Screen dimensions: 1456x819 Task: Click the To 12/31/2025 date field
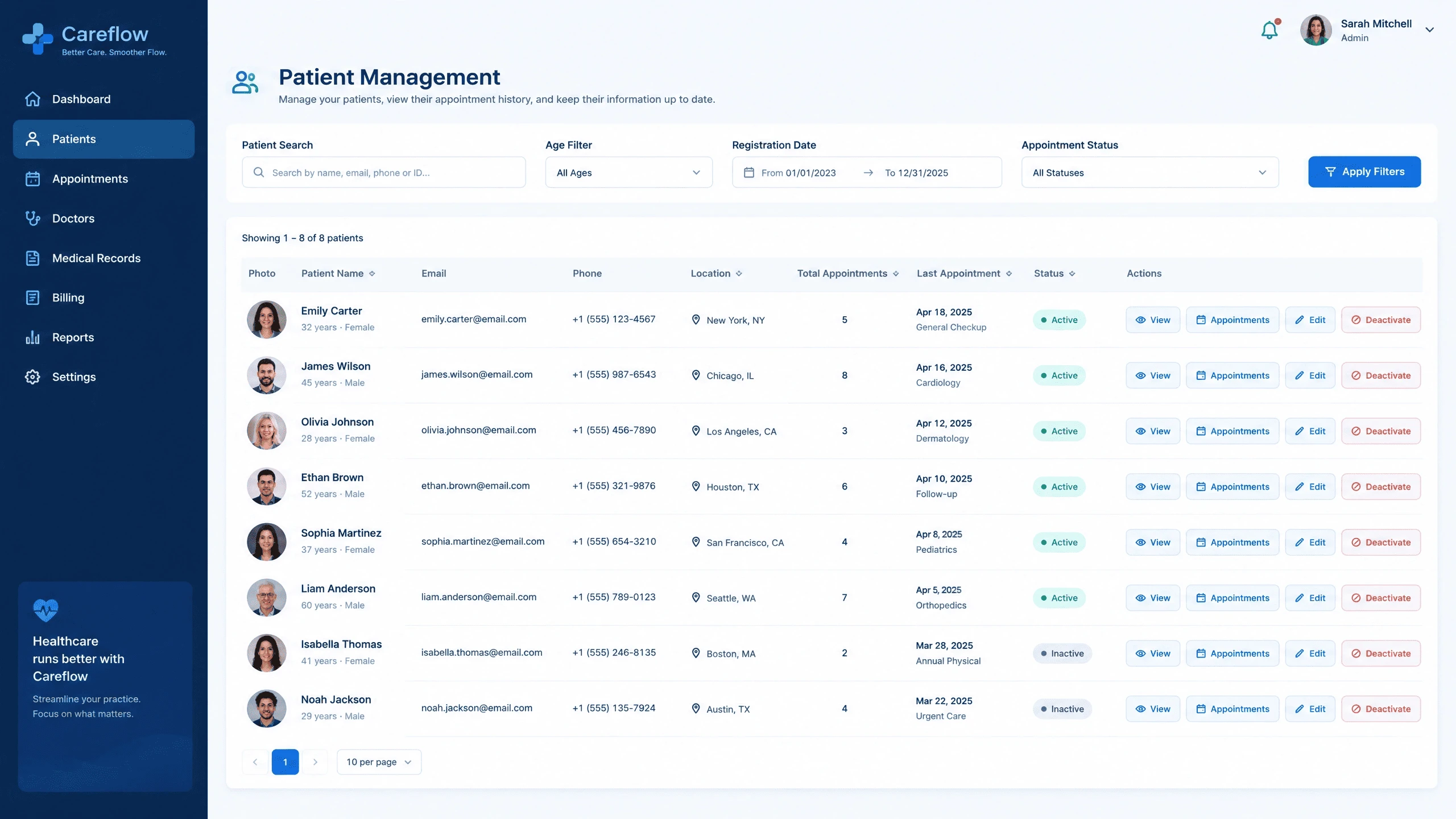pos(916,173)
